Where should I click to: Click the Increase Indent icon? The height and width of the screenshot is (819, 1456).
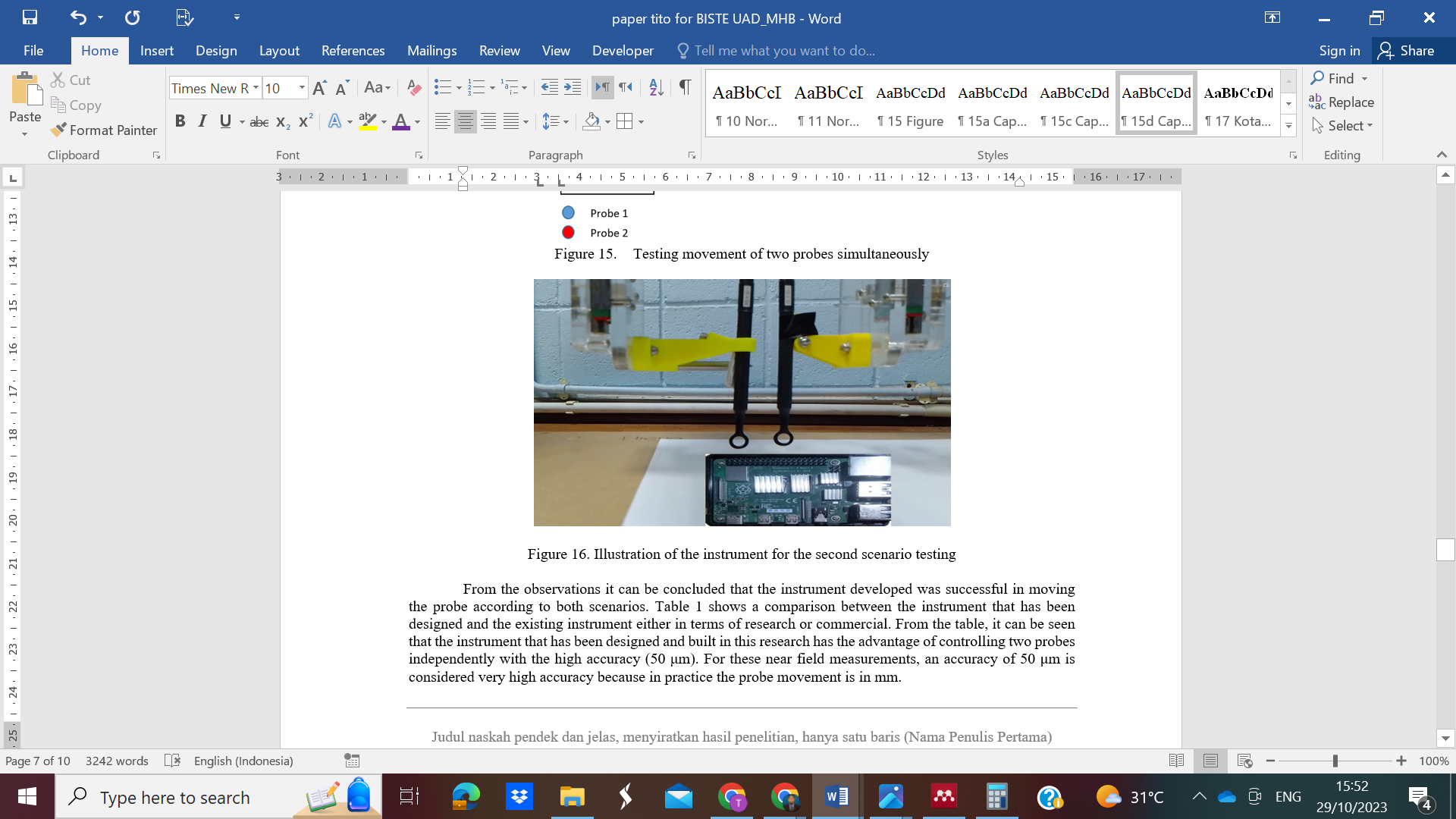click(x=573, y=88)
